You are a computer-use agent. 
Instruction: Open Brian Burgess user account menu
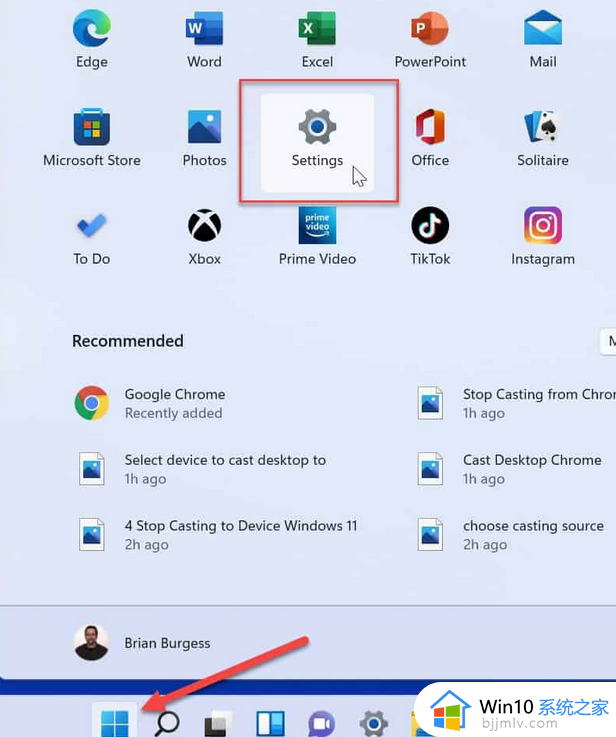pyautogui.click(x=142, y=643)
